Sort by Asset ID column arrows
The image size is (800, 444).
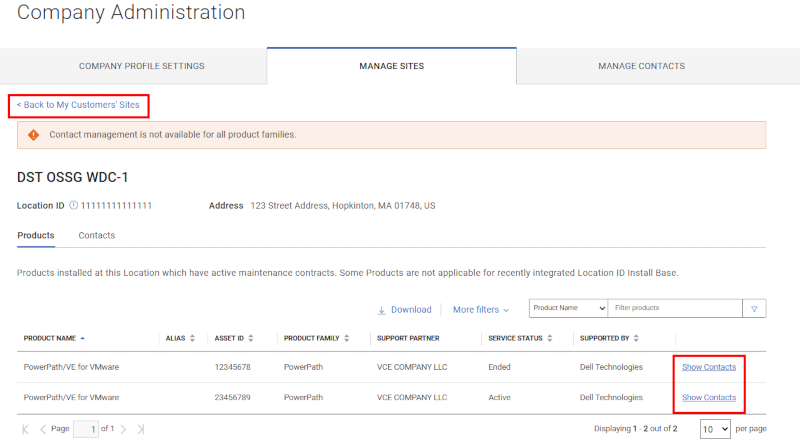coord(252,338)
